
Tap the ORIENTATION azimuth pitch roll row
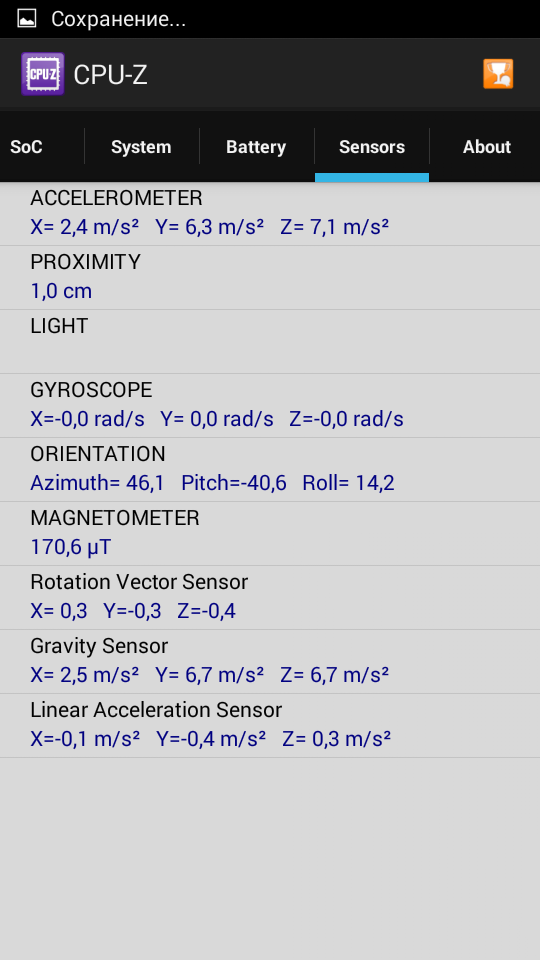270,470
